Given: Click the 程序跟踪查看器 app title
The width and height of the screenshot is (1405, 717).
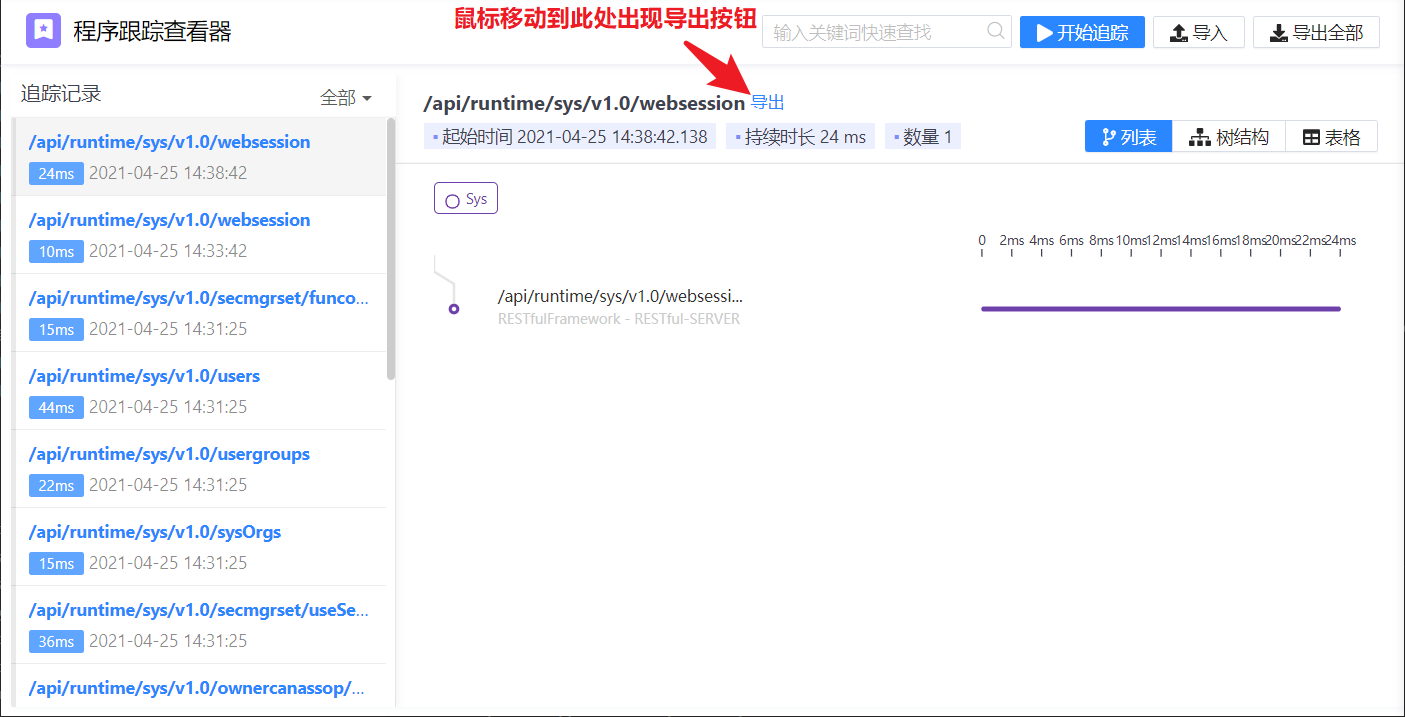Looking at the screenshot, I should [x=152, y=32].
